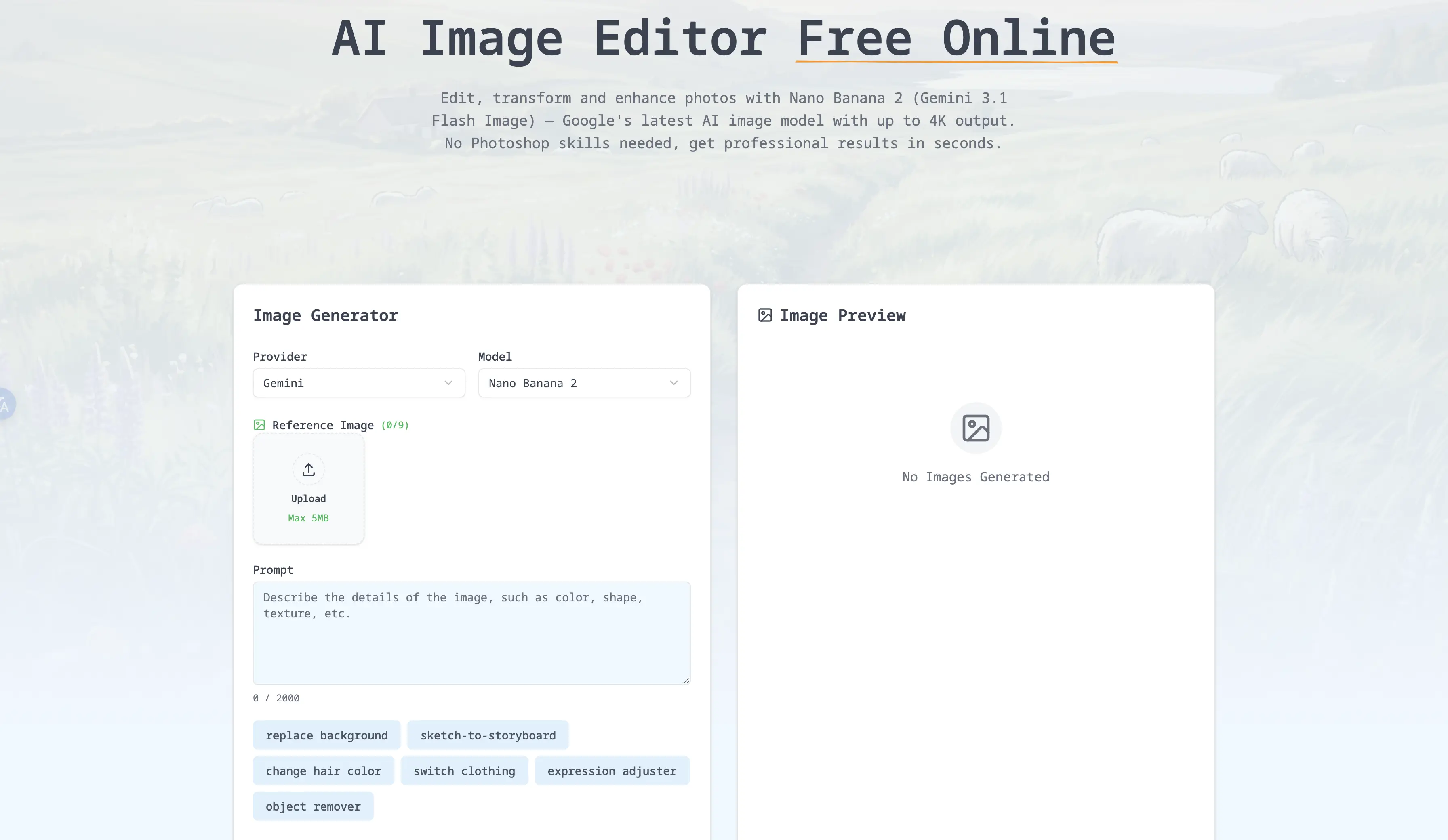The image size is (1448, 840).
Task: Click inside the Prompt text area
Action: pyautogui.click(x=471, y=632)
